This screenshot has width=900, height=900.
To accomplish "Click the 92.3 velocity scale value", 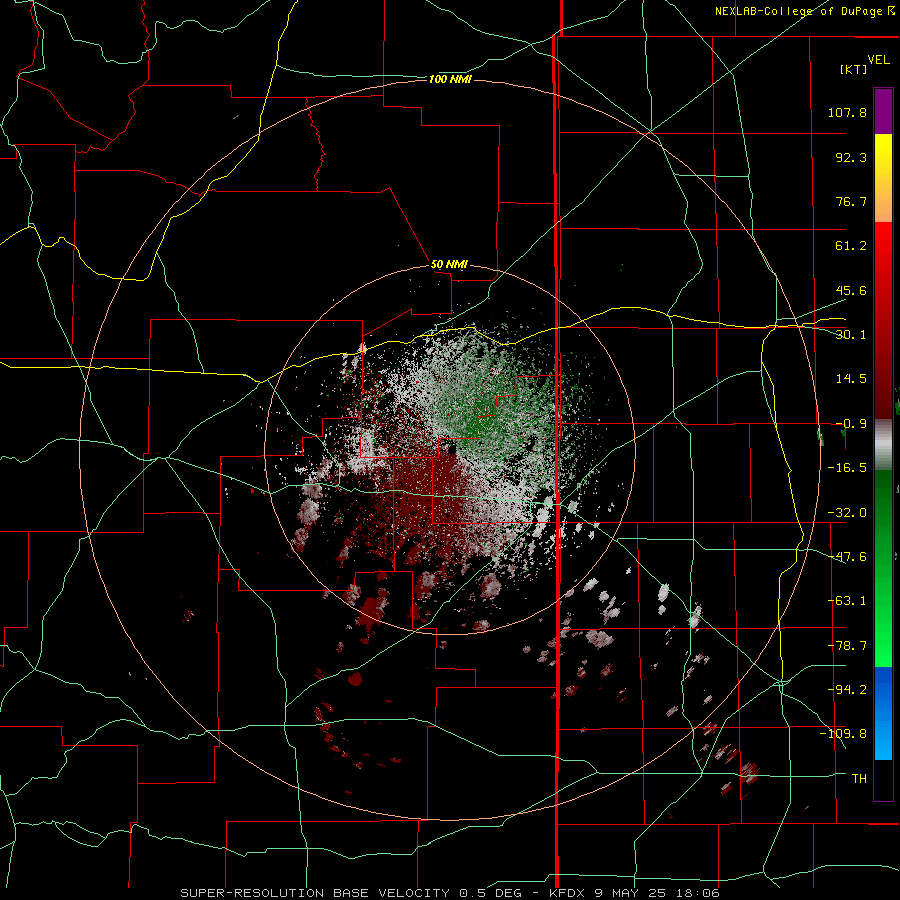I will tap(851, 157).
